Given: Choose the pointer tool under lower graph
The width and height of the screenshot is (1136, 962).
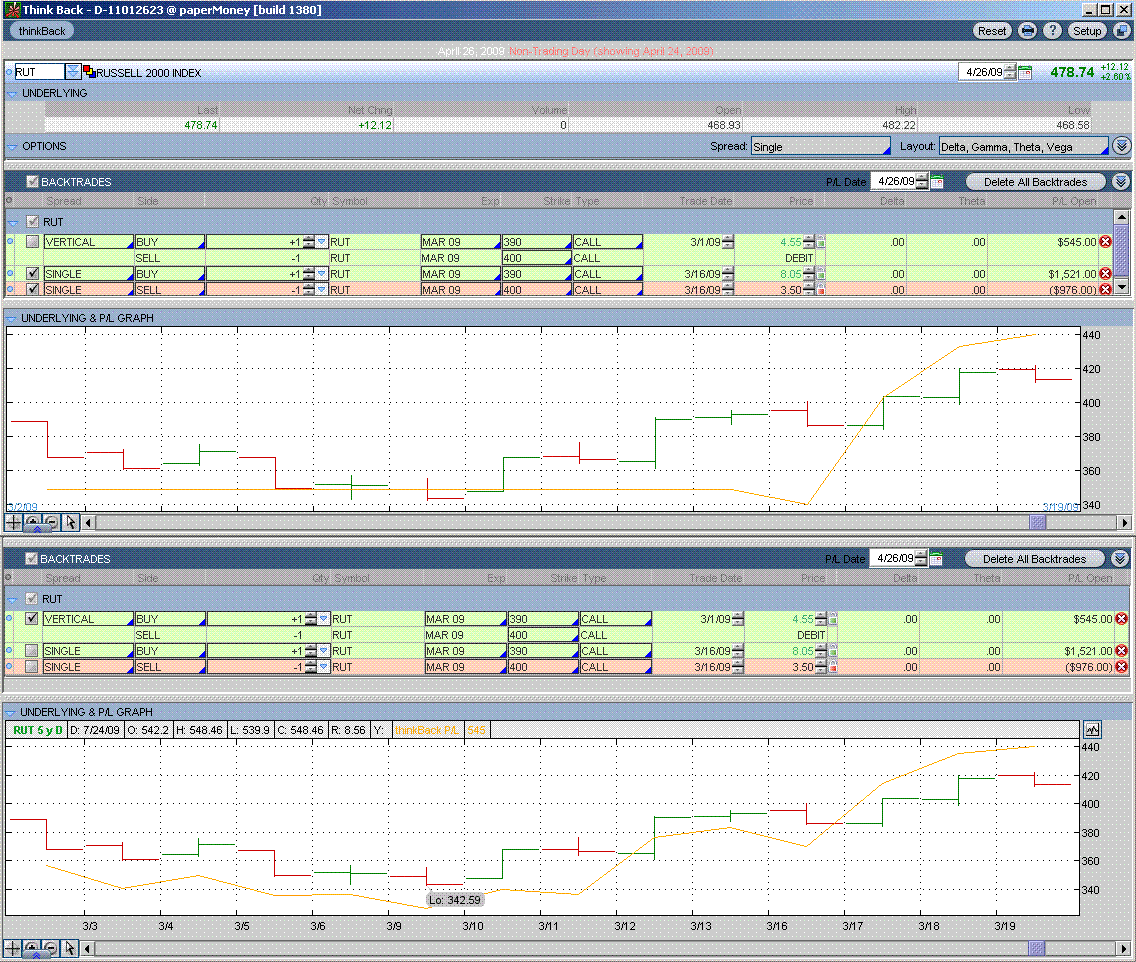Looking at the screenshot, I should [70, 947].
